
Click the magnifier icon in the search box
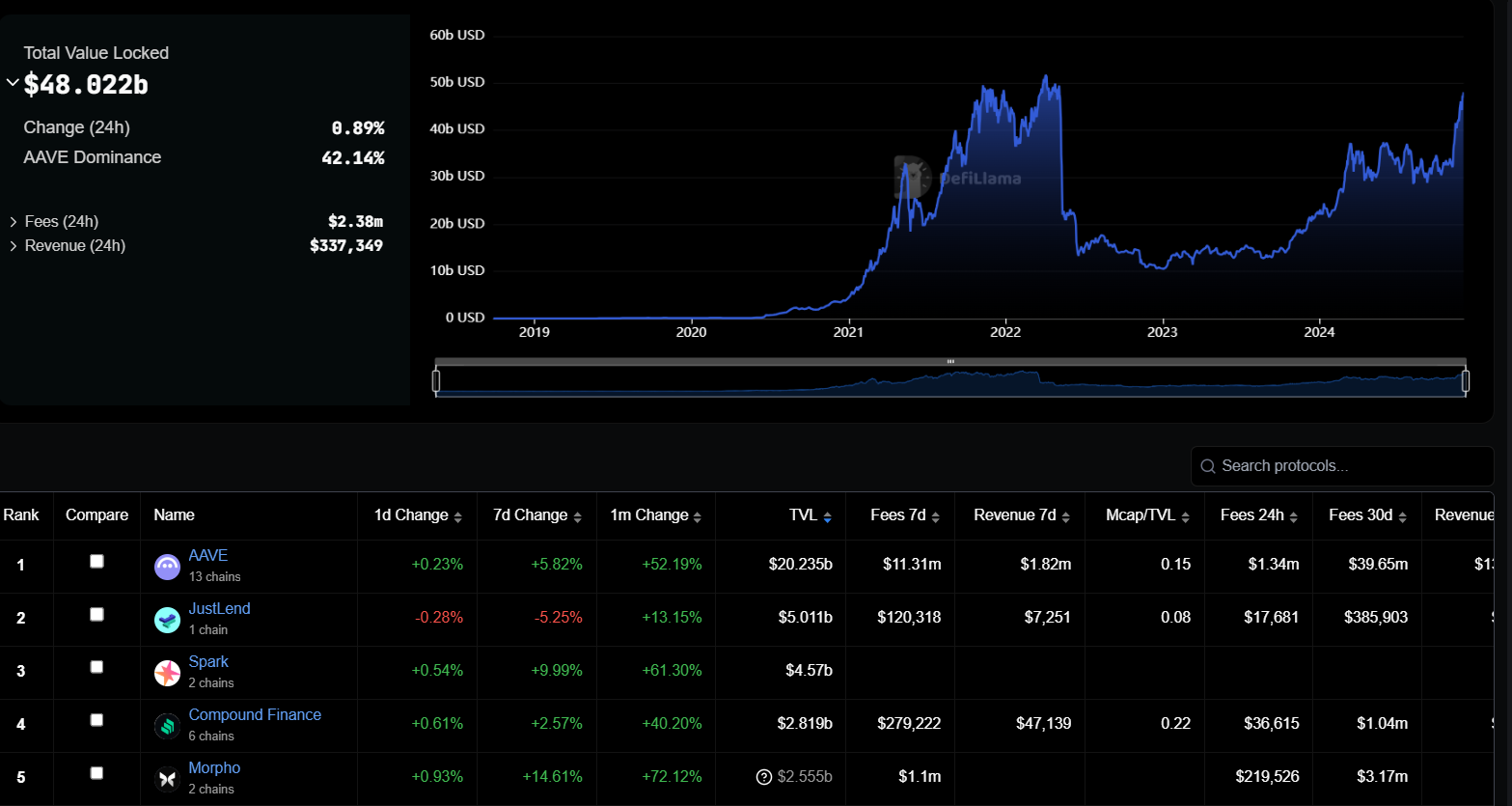point(1208,466)
